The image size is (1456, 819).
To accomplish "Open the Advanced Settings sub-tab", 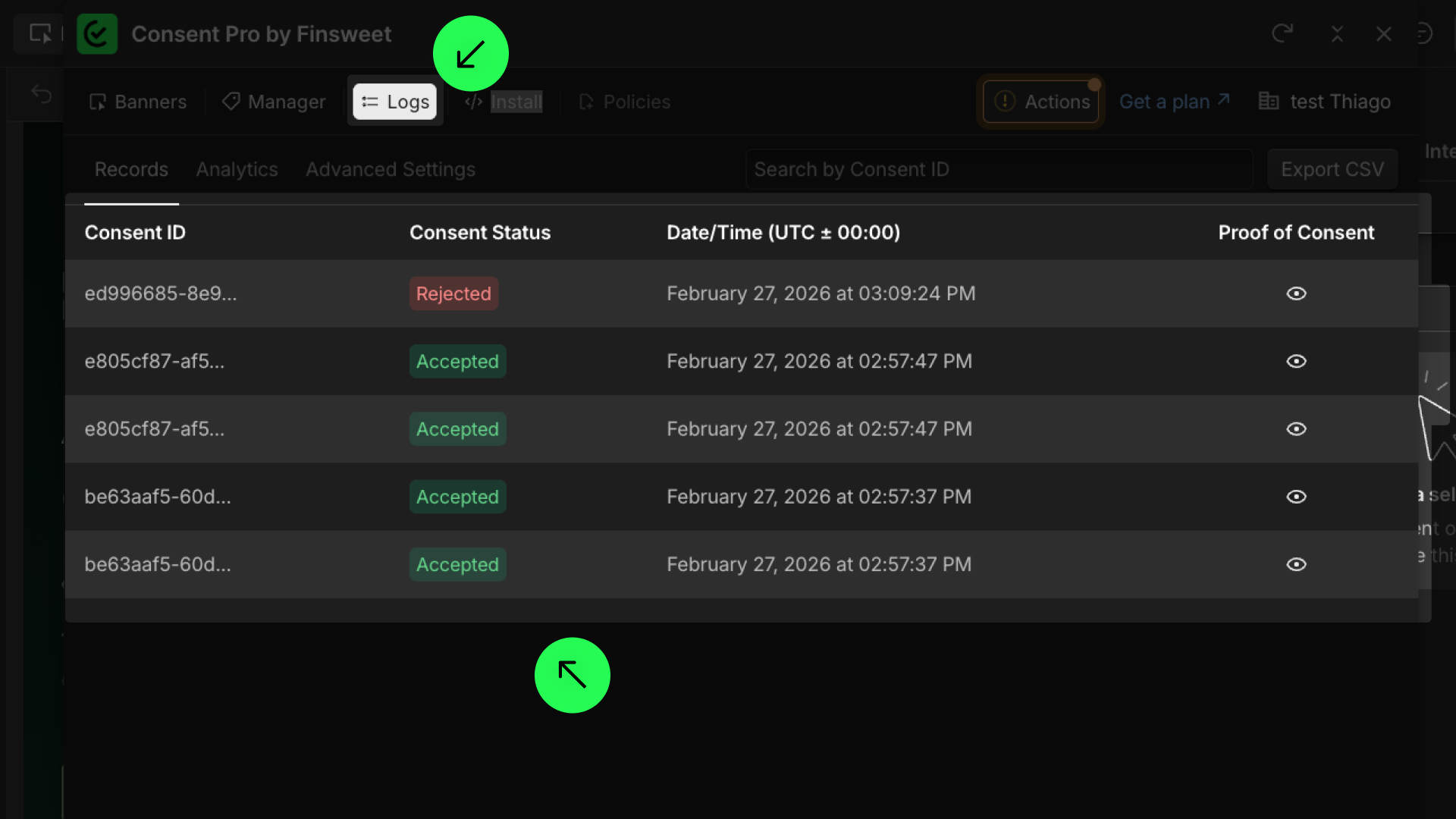I will (390, 169).
